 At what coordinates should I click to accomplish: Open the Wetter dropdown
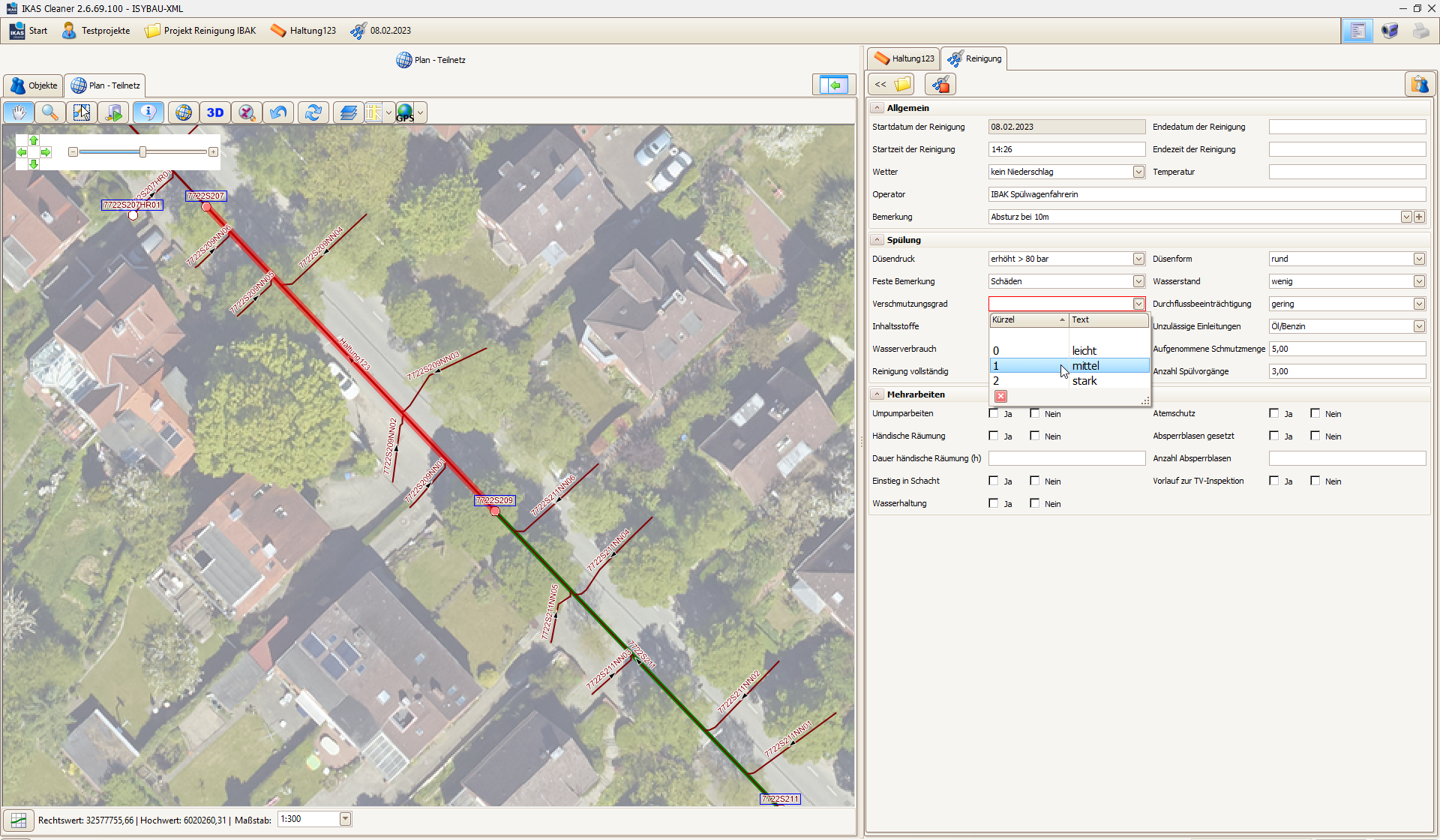coord(1138,172)
